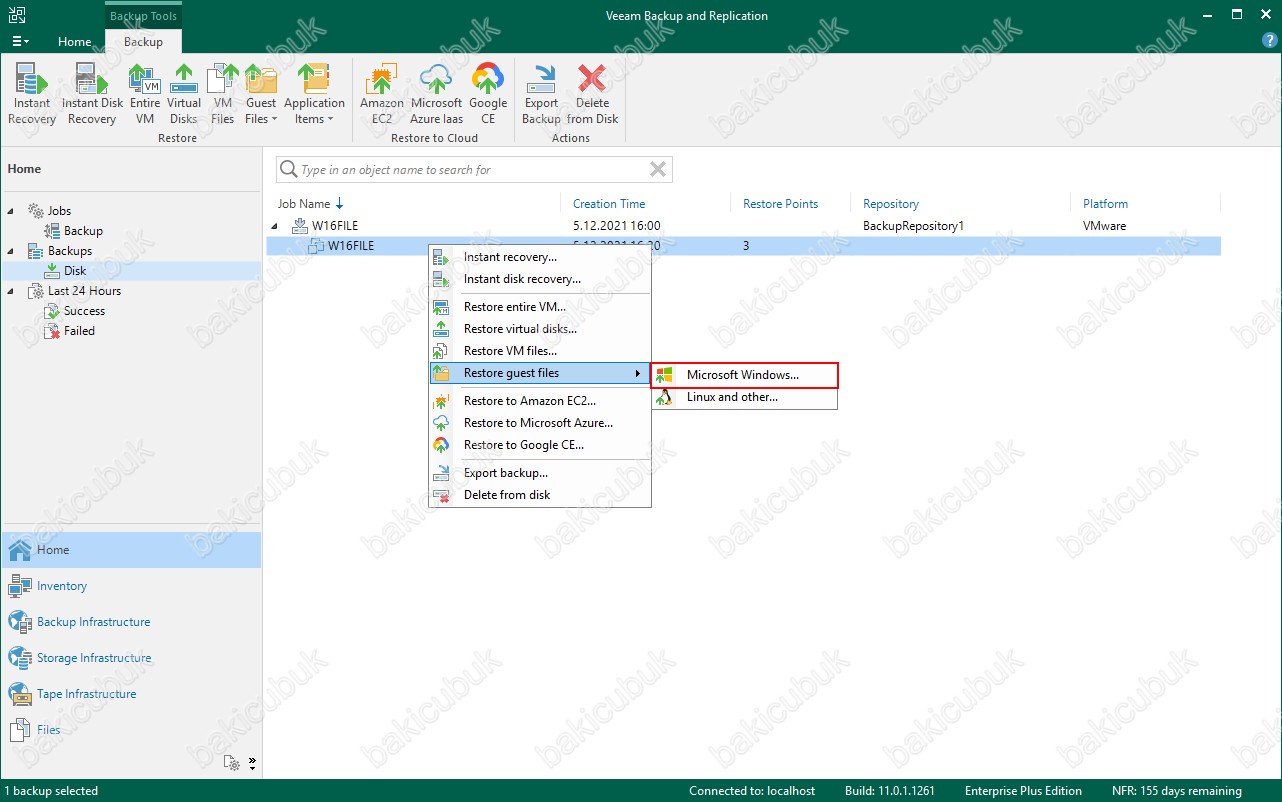Choose Restore to Google CE... entry
This screenshot has height=802, width=1282.
pyautogui.click(x=540, y=445)
